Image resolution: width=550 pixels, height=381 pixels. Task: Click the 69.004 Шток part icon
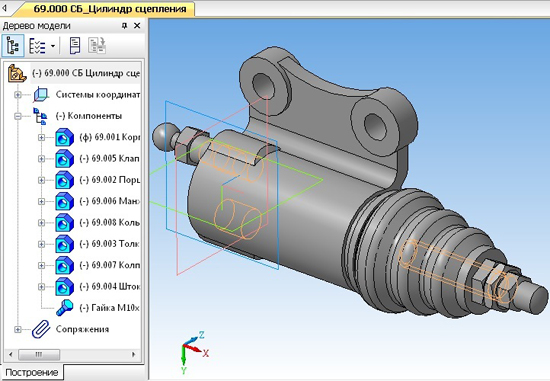coord(65,287)
